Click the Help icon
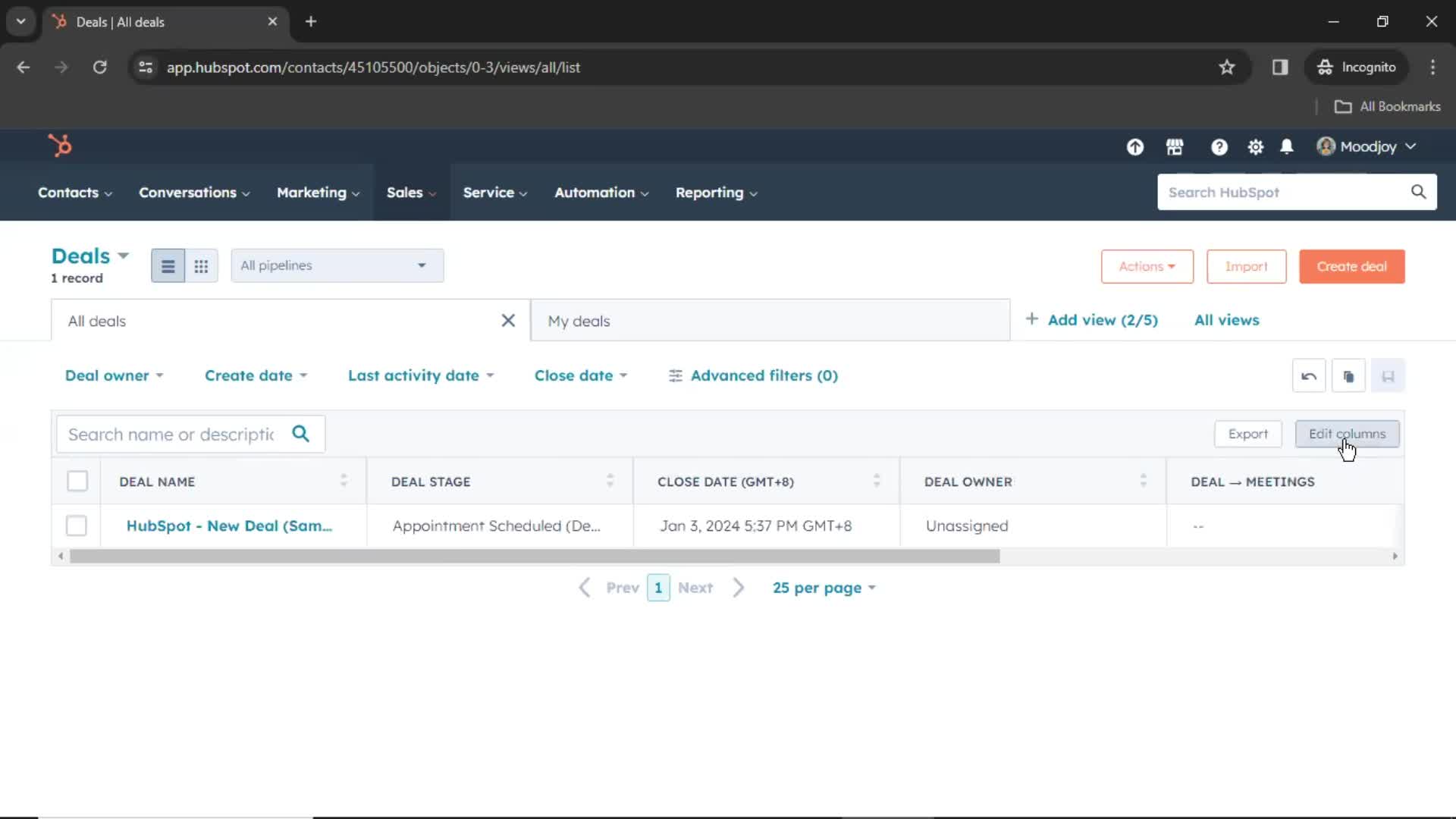 pyautogui.click(x=1219, y=146)
